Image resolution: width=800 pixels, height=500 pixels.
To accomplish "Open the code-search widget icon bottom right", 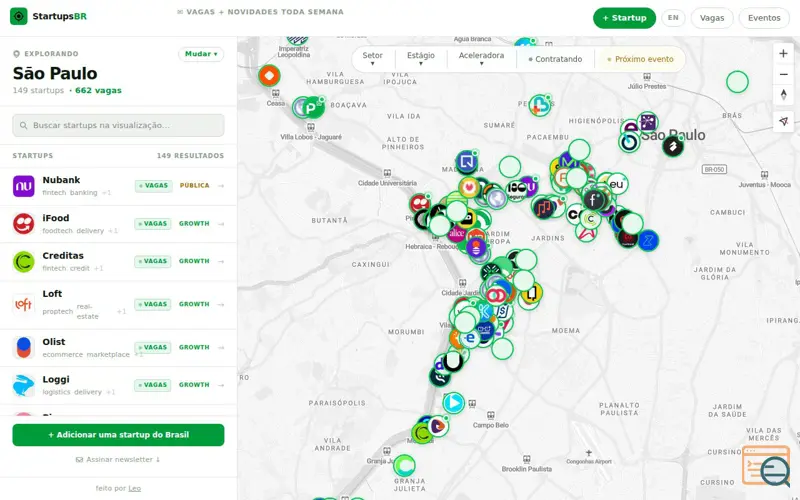I will 766,466.
